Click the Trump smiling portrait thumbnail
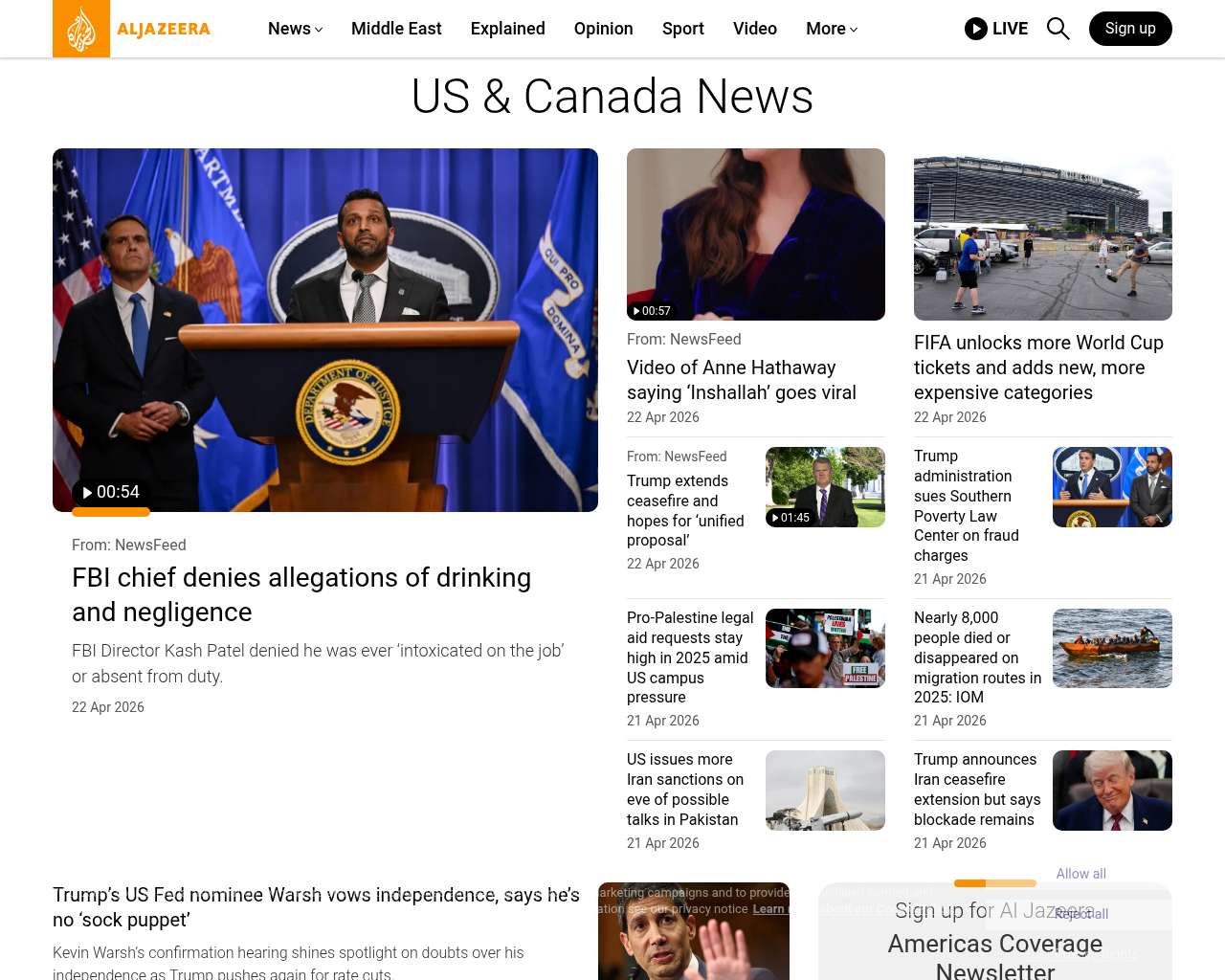1225x980 pixels. [x=1112, y=791]
